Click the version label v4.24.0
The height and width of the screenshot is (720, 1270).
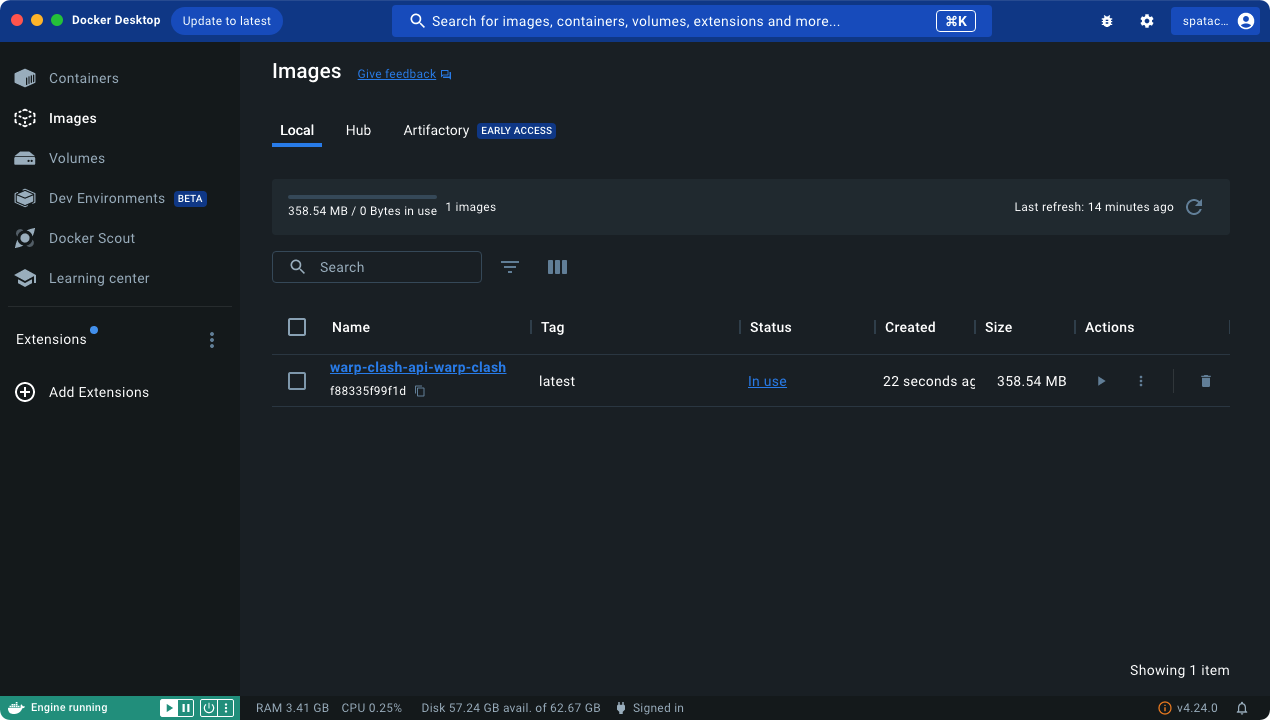pyautogui.click(x=1197, y=708)
